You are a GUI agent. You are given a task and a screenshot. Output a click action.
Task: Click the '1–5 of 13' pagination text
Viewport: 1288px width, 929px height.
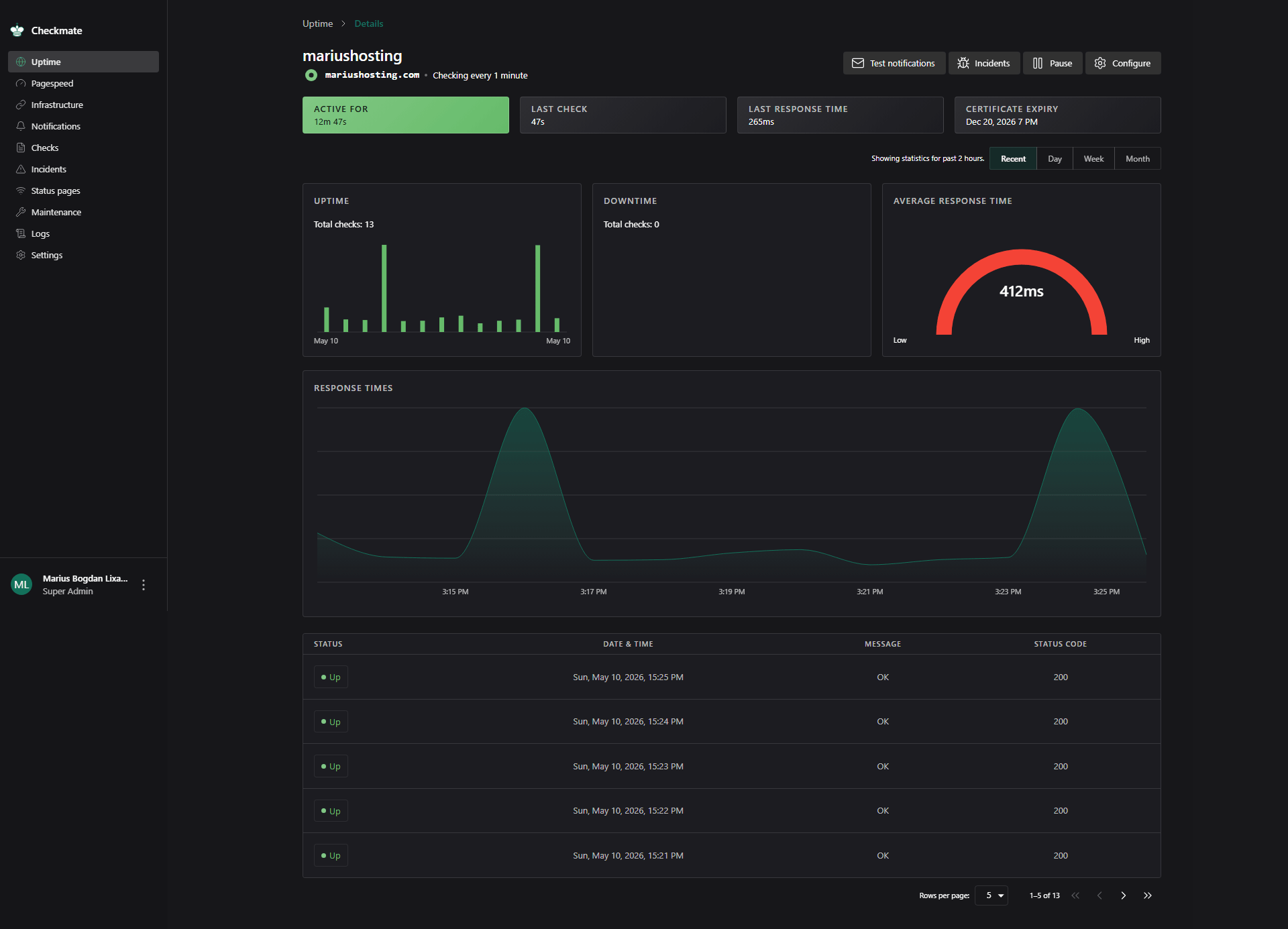(x=1044, y=895)
